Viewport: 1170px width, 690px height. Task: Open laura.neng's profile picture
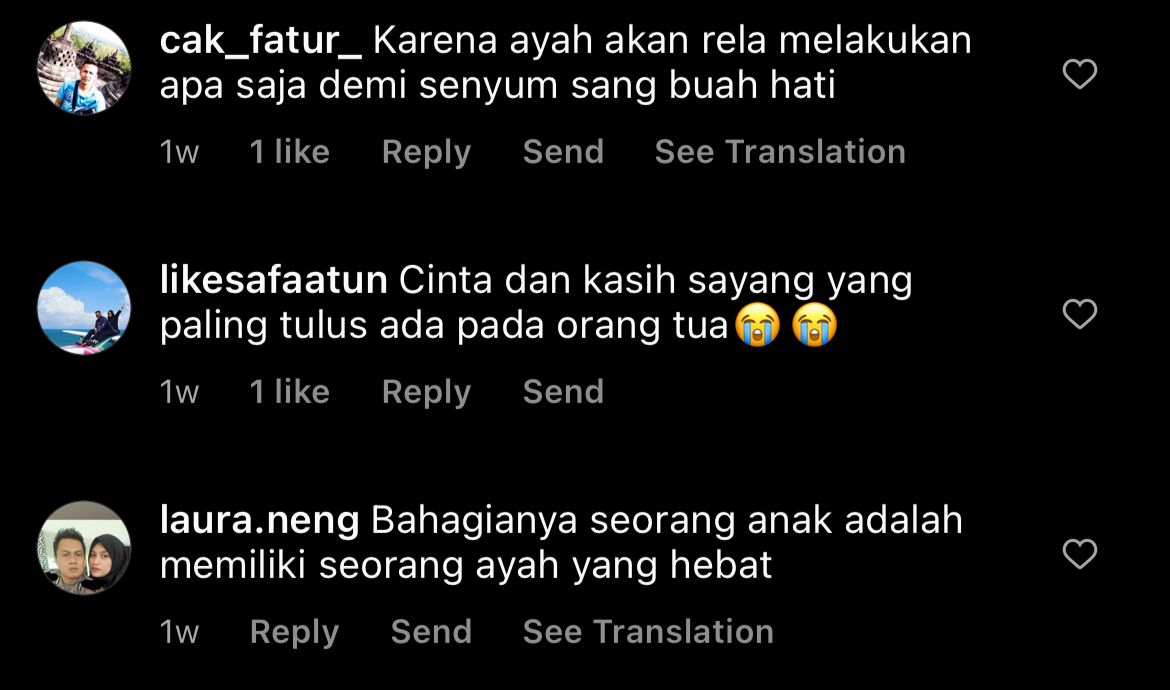click(x=84, y=548)
